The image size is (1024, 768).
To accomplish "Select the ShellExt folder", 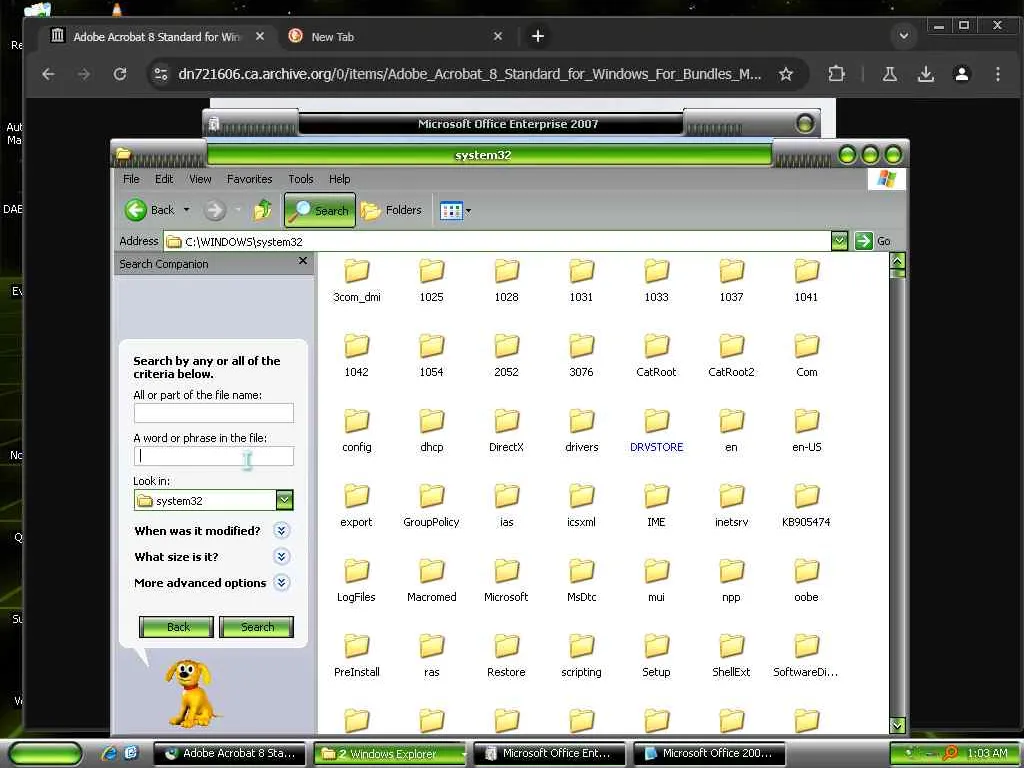I will 731,656.
